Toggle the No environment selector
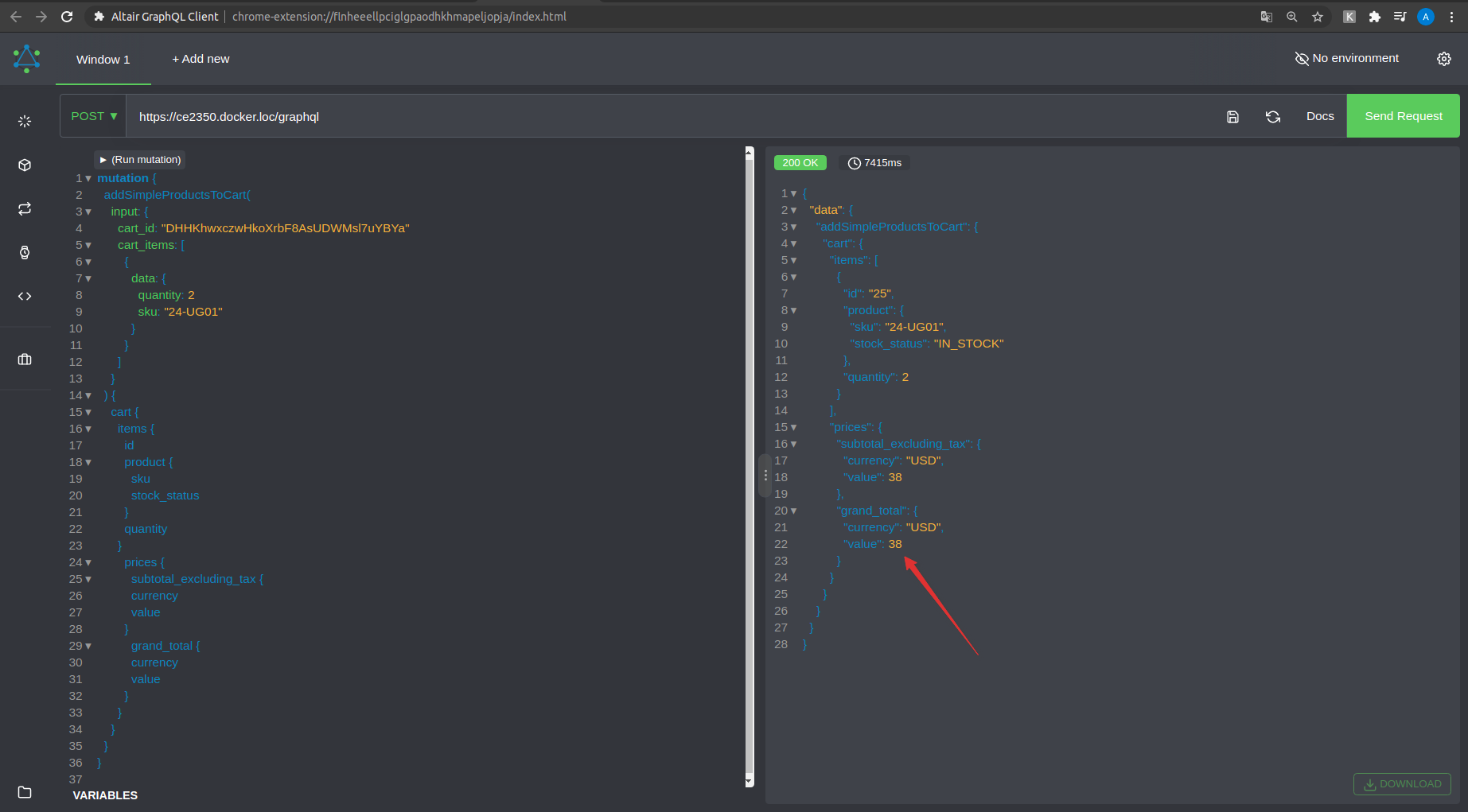Image resolution: width=1468 pixels, height=812 pixels. coord(1346,59)
